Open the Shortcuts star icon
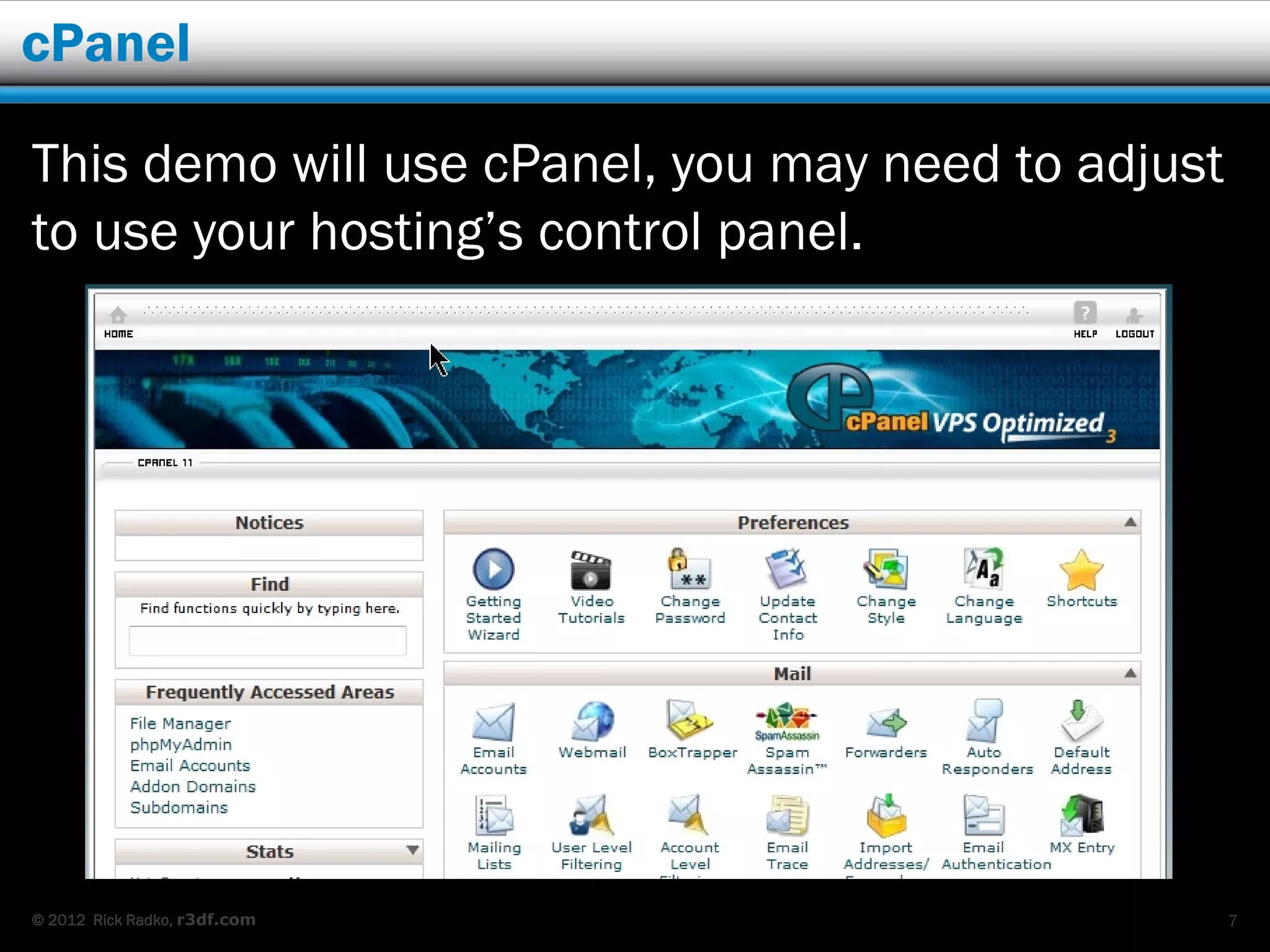 tap(1081, 570)
